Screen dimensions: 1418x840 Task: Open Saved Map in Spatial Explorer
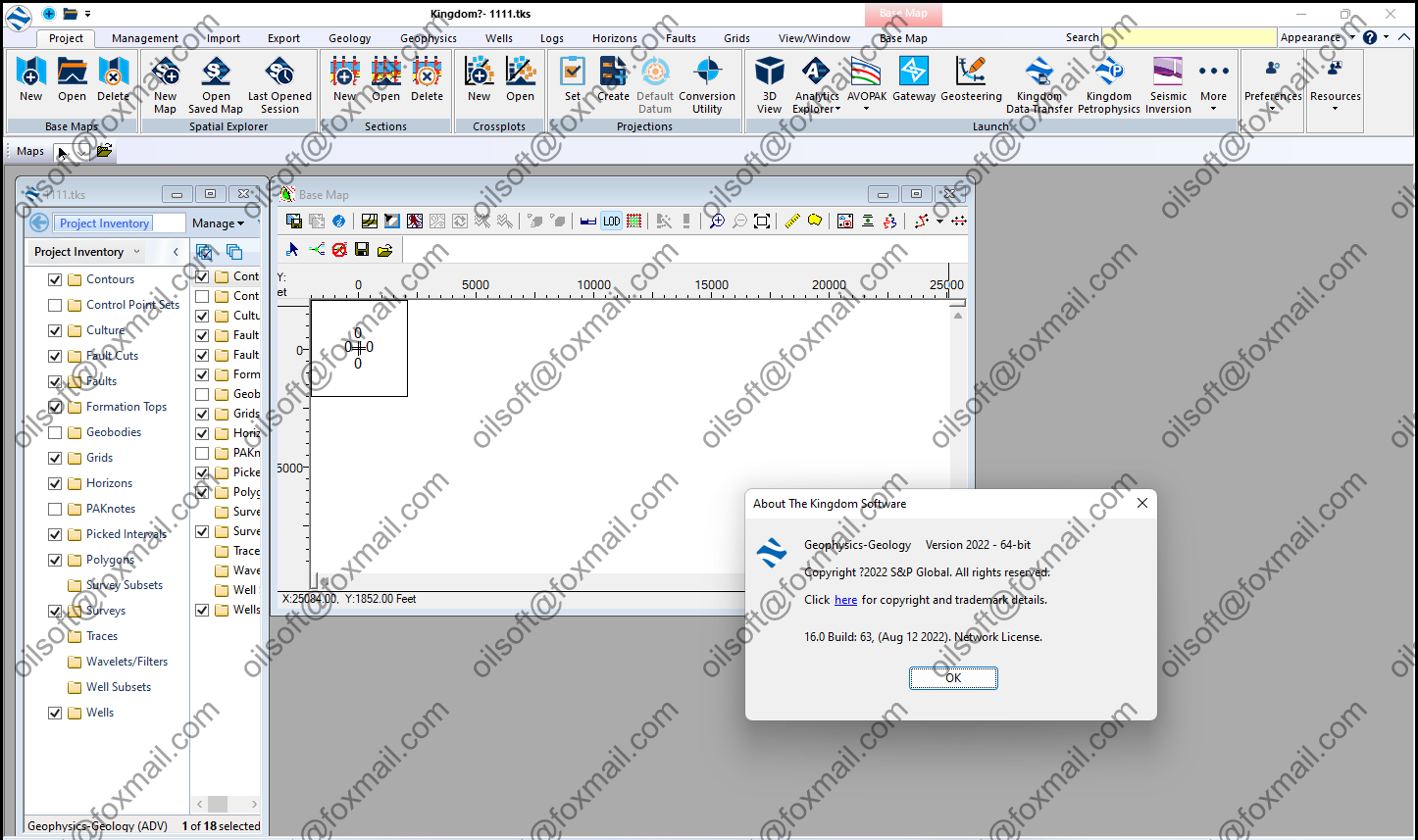(216, 83)
